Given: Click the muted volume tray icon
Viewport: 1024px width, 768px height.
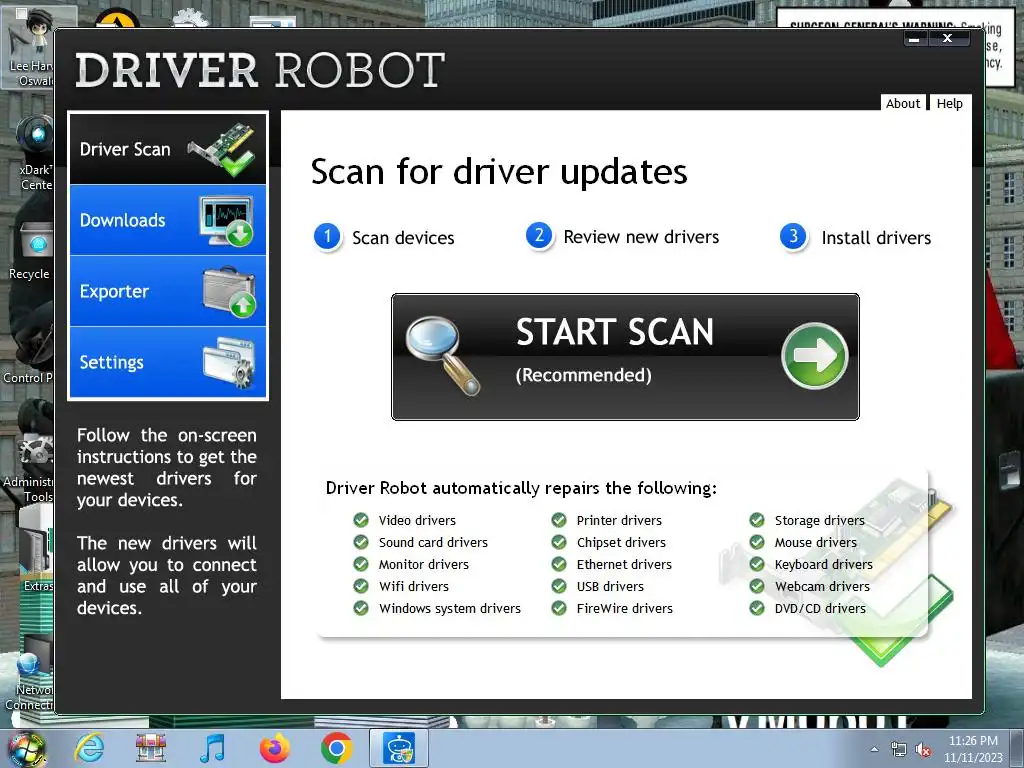Looking at the screenshot, I should point(923,750).
